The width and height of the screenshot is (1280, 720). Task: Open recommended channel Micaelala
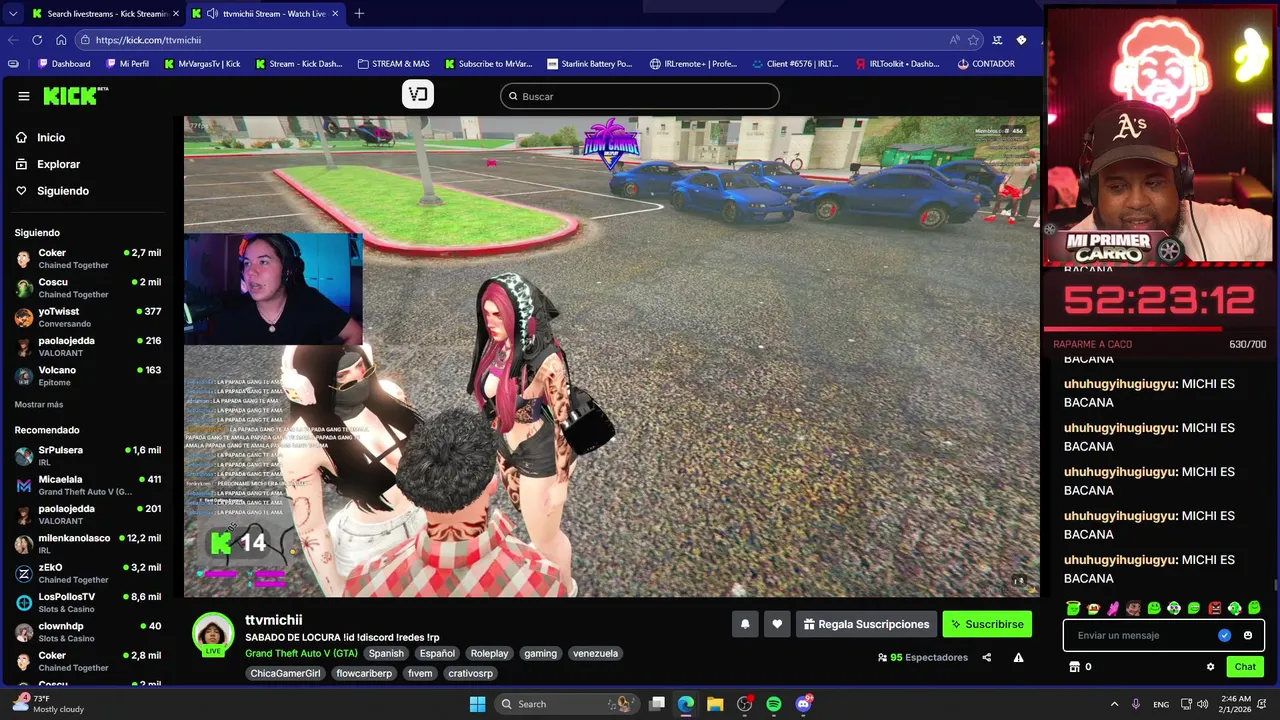coord(88,485)
